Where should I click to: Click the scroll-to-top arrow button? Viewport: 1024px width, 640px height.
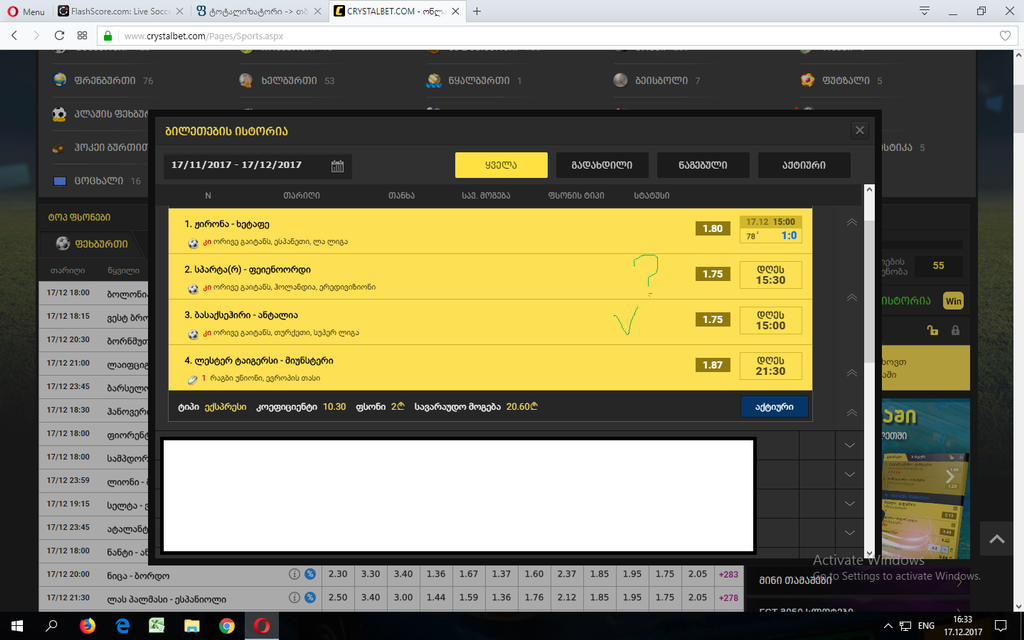997,539
